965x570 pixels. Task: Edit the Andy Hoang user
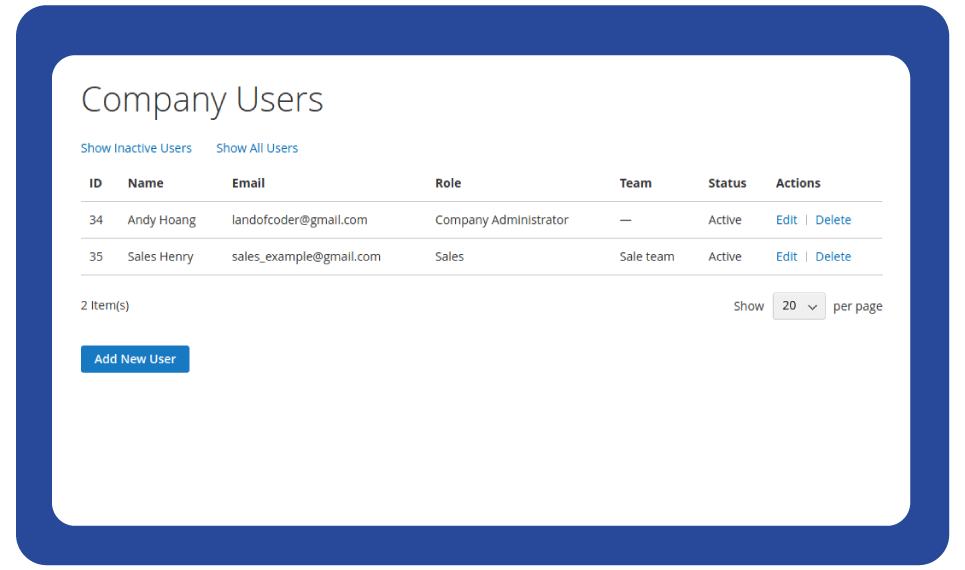(786, 220)
